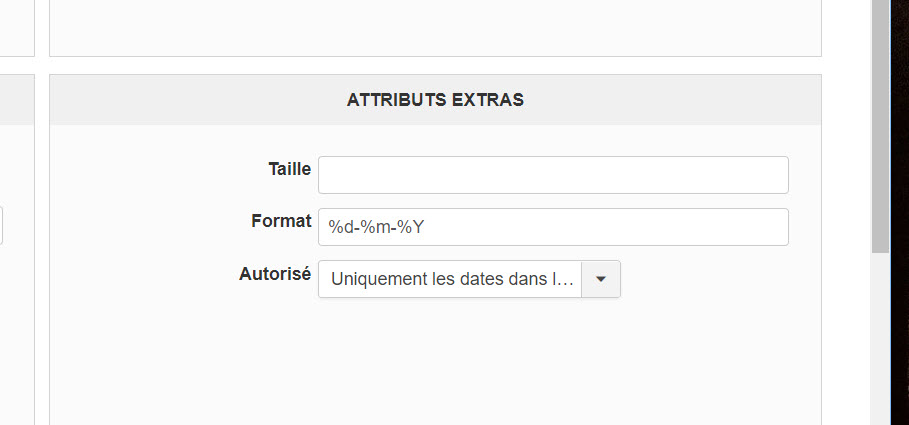Screen dimensions: 909x425
Task: Click the dark strip right of the scrollbar
Action: (900, 212)
